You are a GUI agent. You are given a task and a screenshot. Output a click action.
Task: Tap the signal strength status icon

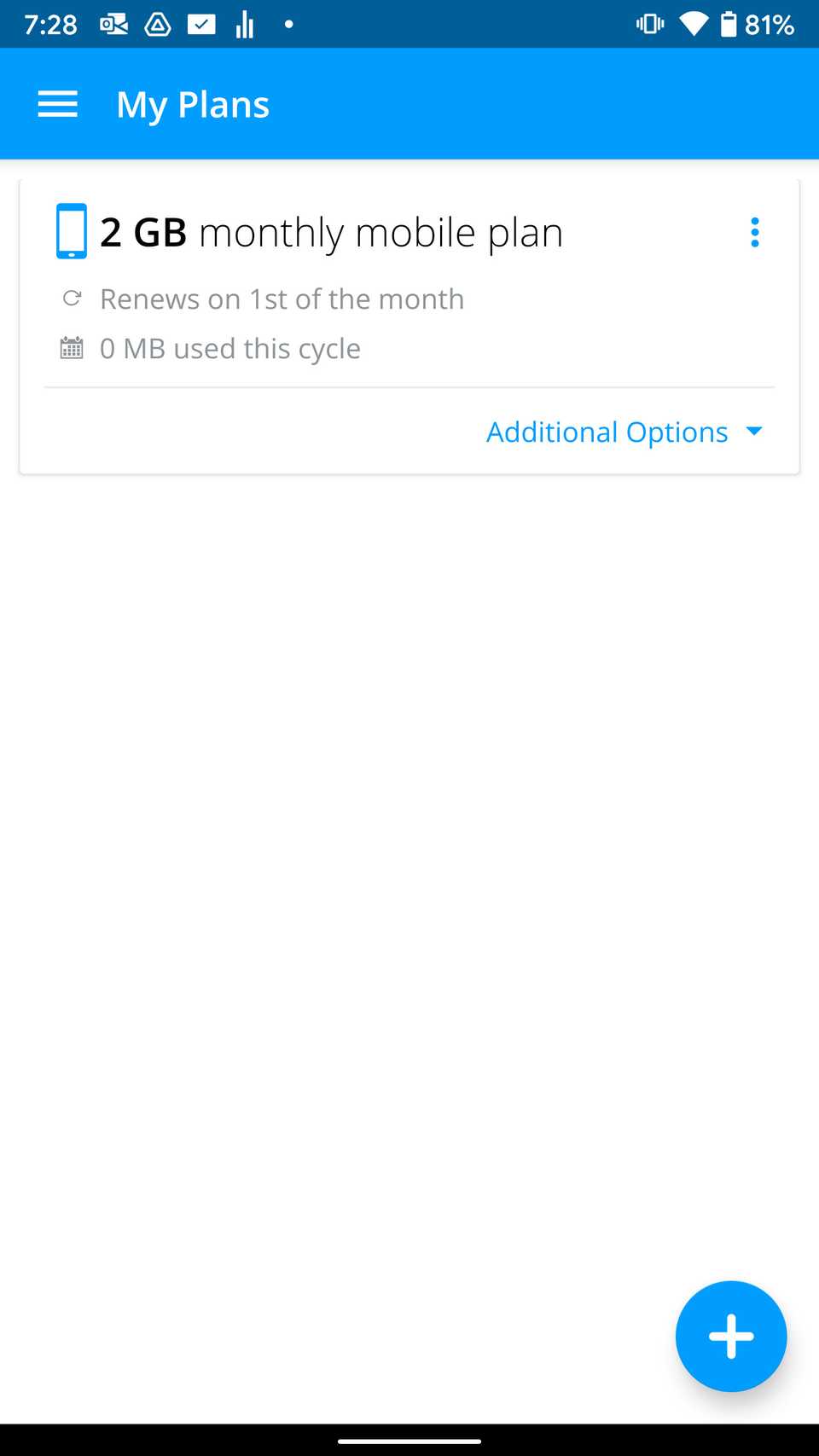243,24
